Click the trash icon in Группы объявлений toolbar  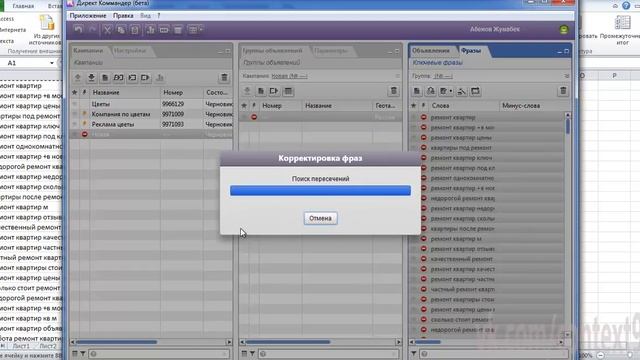coord(393,91)
